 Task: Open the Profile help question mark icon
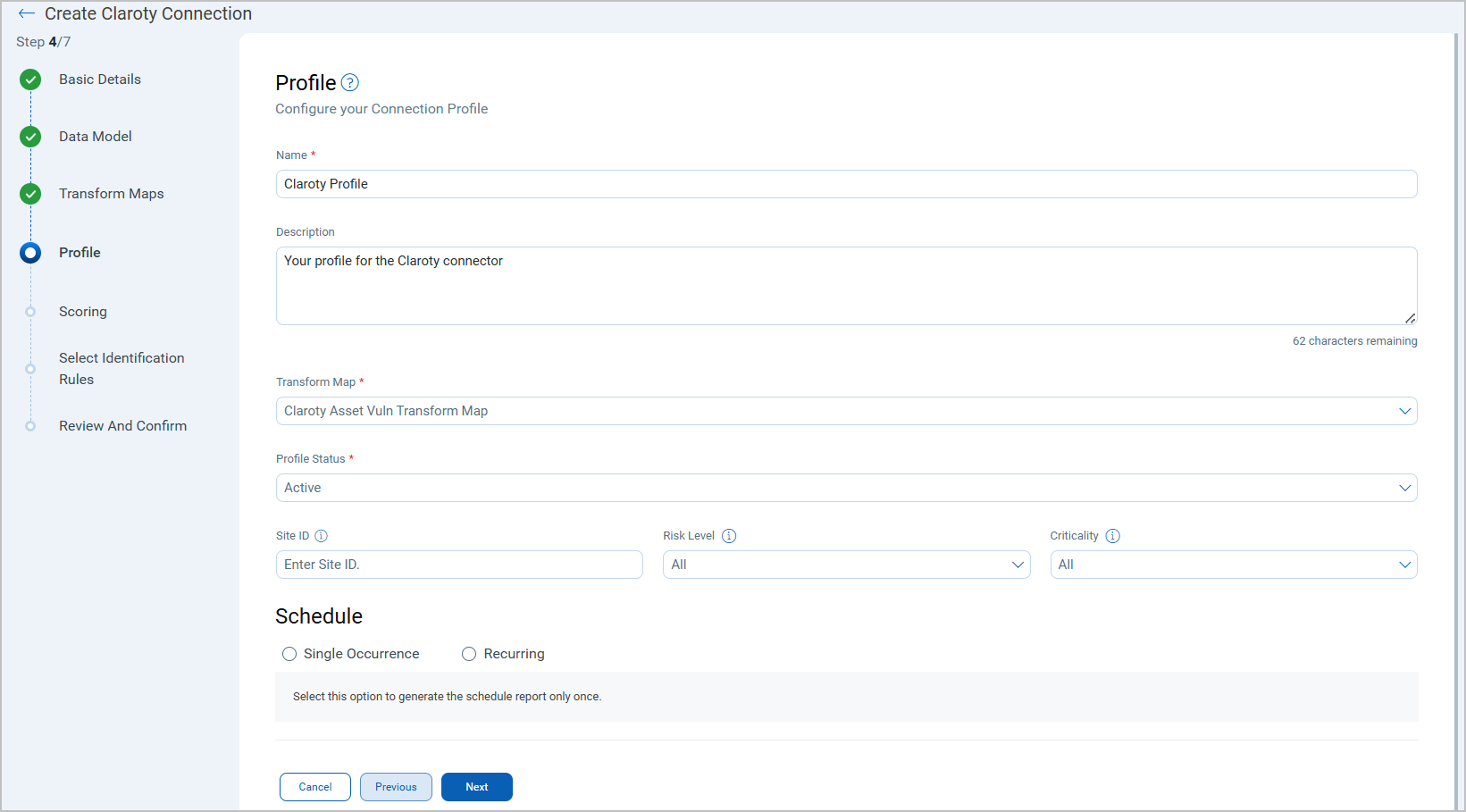pyautogui.click(x=350, y=83)
